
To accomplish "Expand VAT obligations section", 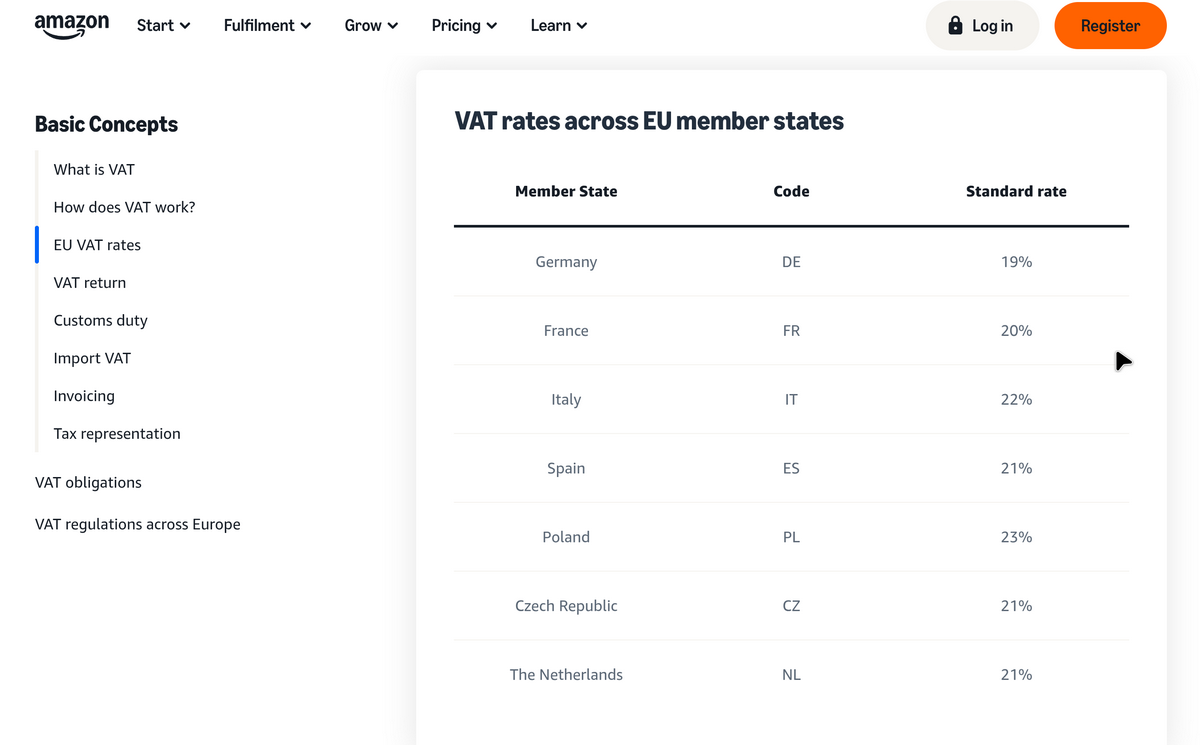I will click(88, 482).
